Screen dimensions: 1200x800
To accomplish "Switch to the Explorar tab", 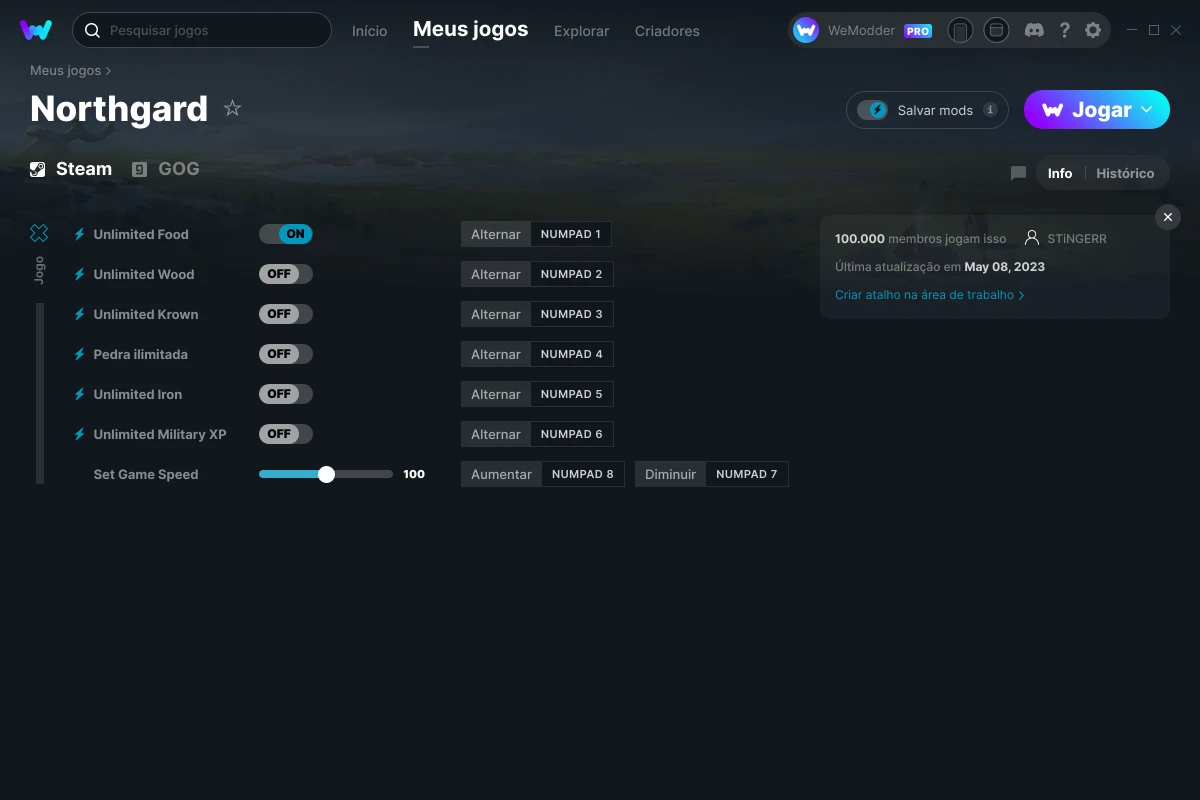I will click(581, 31).
